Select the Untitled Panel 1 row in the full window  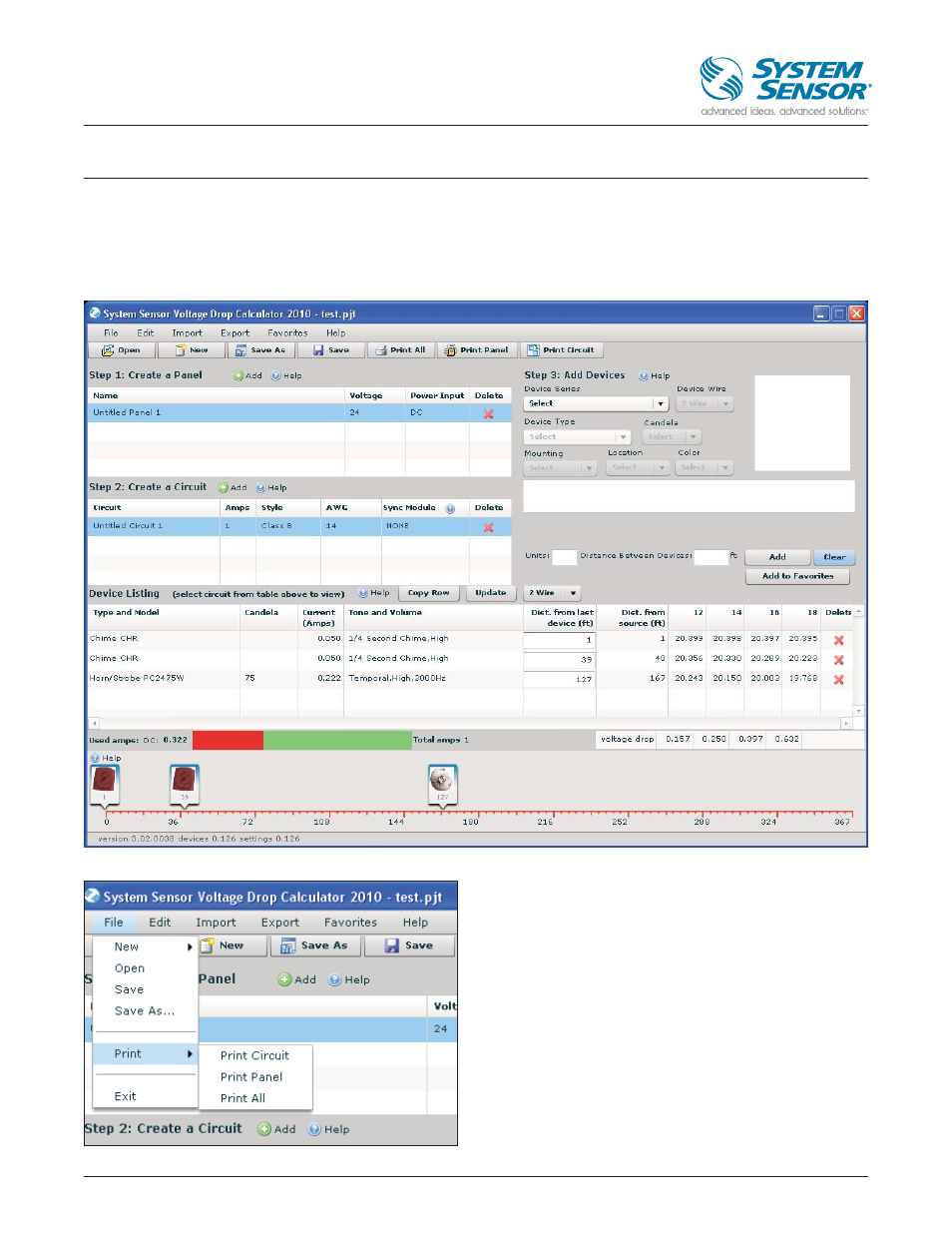click(299, 413)
